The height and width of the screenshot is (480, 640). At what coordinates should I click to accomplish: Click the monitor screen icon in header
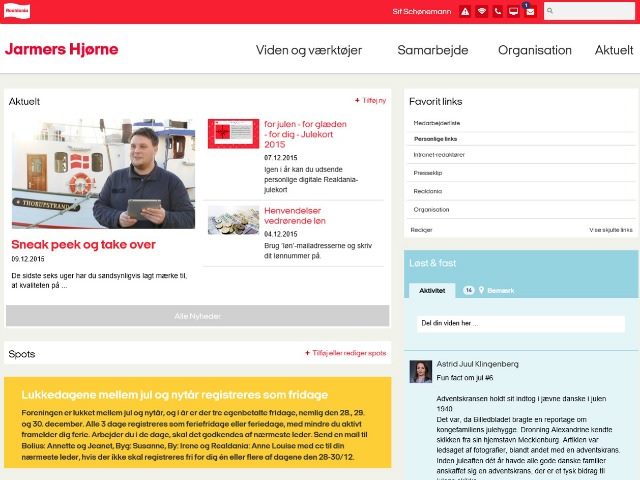(513, 12)
